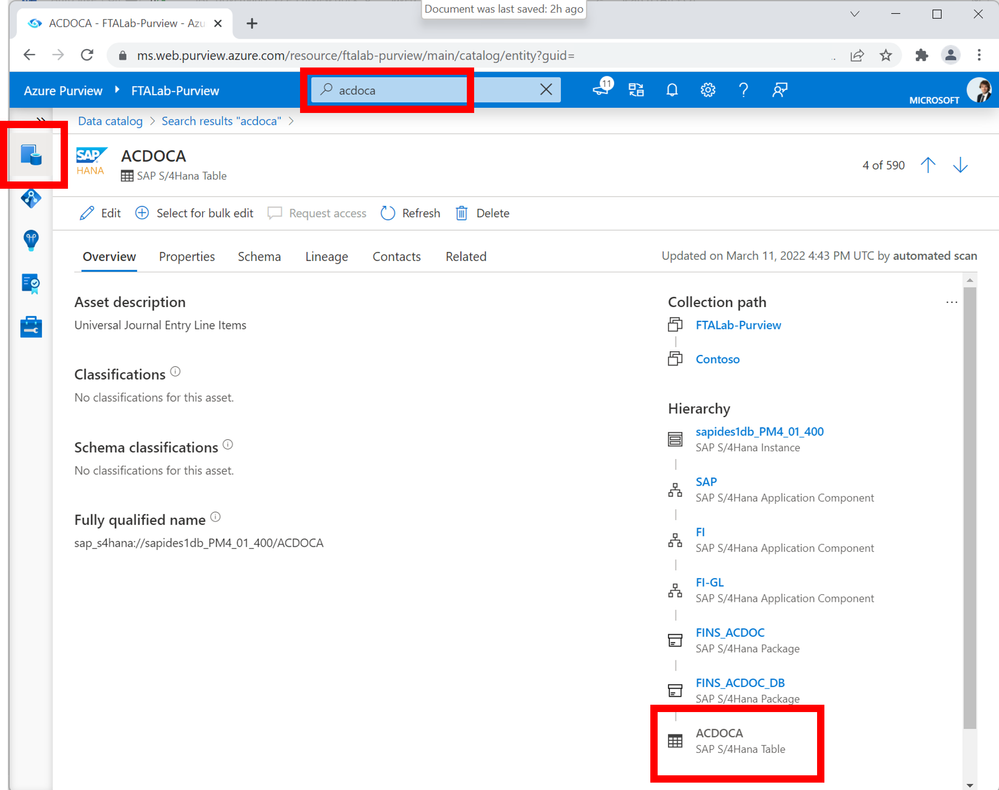Open Search results "acdoca" breadcrumb
The width and height of the screenshot is (999, 790).
pos(221,121)
